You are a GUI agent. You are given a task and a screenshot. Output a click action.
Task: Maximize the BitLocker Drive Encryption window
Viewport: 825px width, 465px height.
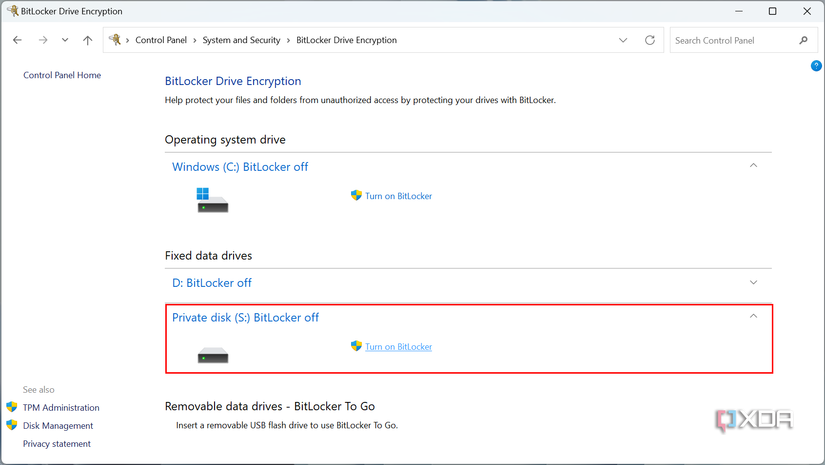tap(772, 11)
